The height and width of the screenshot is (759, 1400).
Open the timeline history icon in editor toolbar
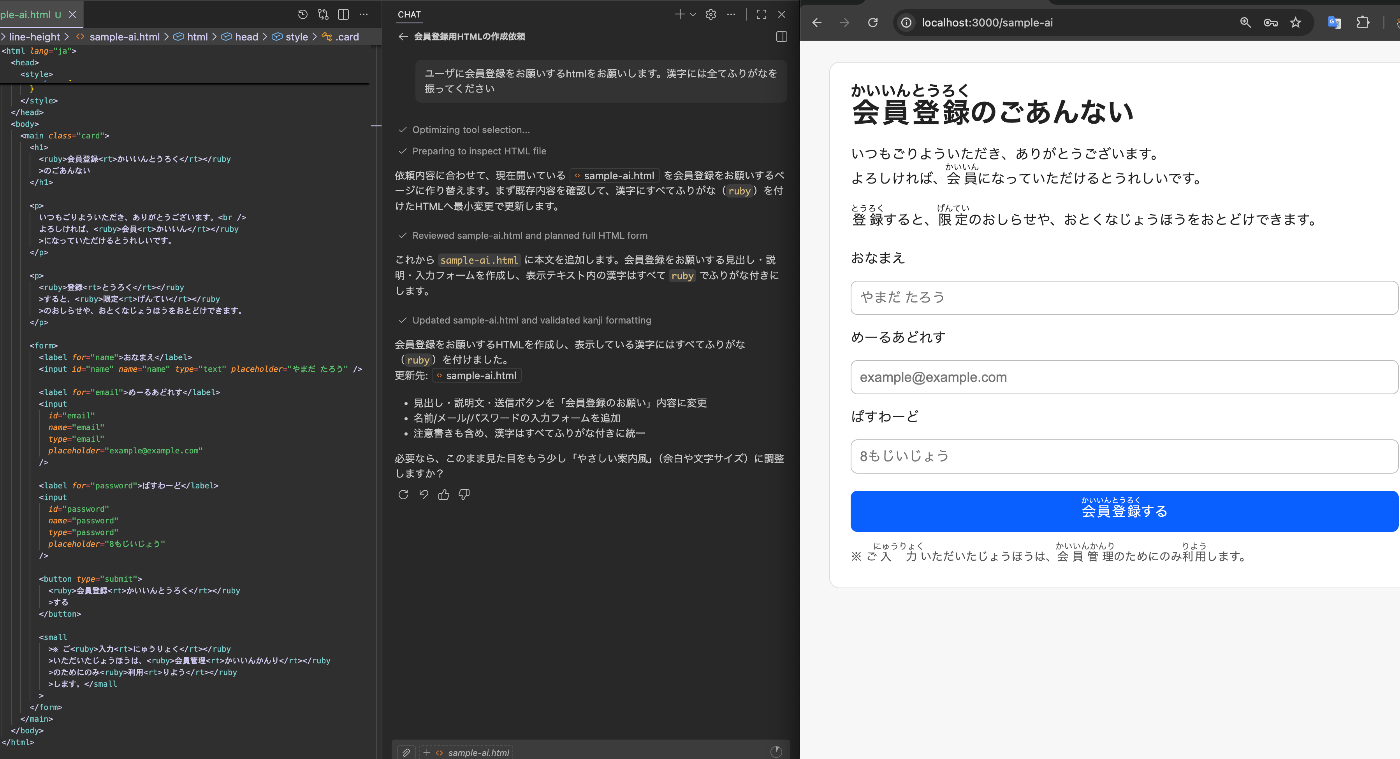point(303,15)
